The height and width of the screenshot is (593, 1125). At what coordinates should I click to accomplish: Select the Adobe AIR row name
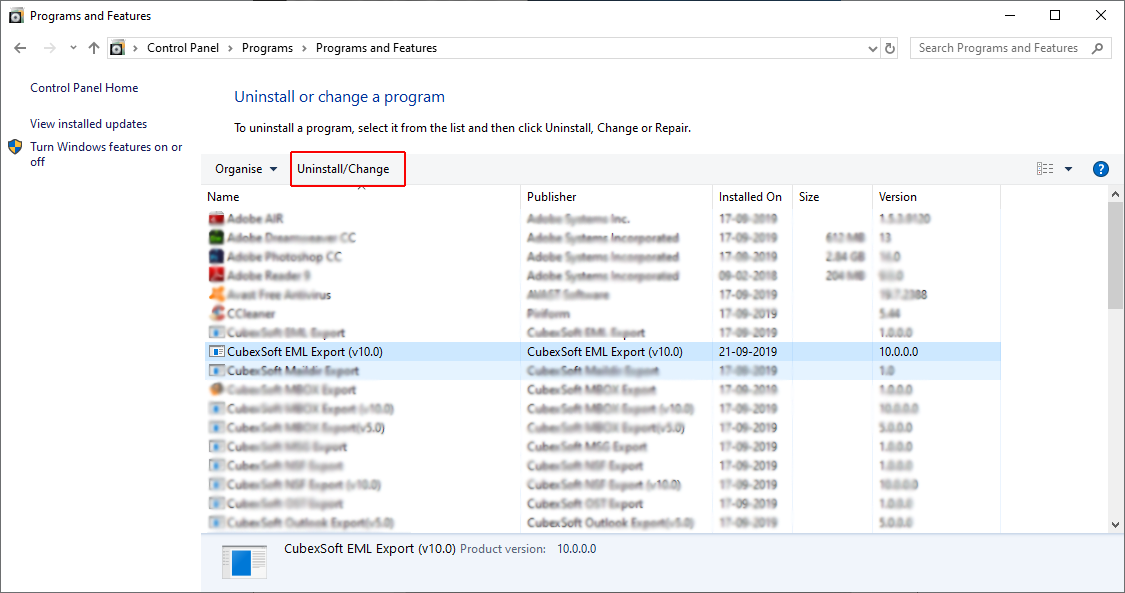click(255, 218)
